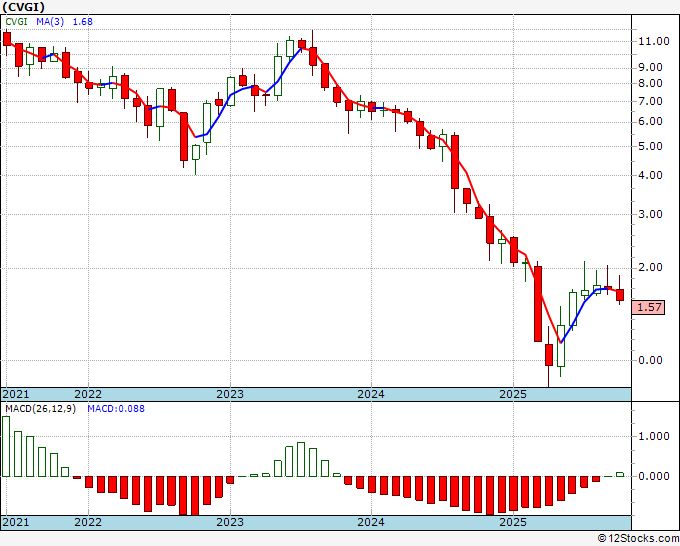
Task: Select 2025 on the price chart time axis
Action: 513,394
